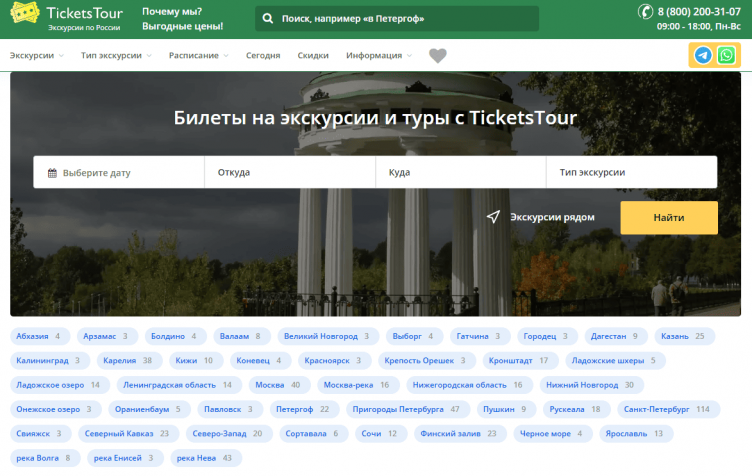This screenshot has height=476, width=752.
Task: Select the Пушкин tag
Action: (506, 409)
